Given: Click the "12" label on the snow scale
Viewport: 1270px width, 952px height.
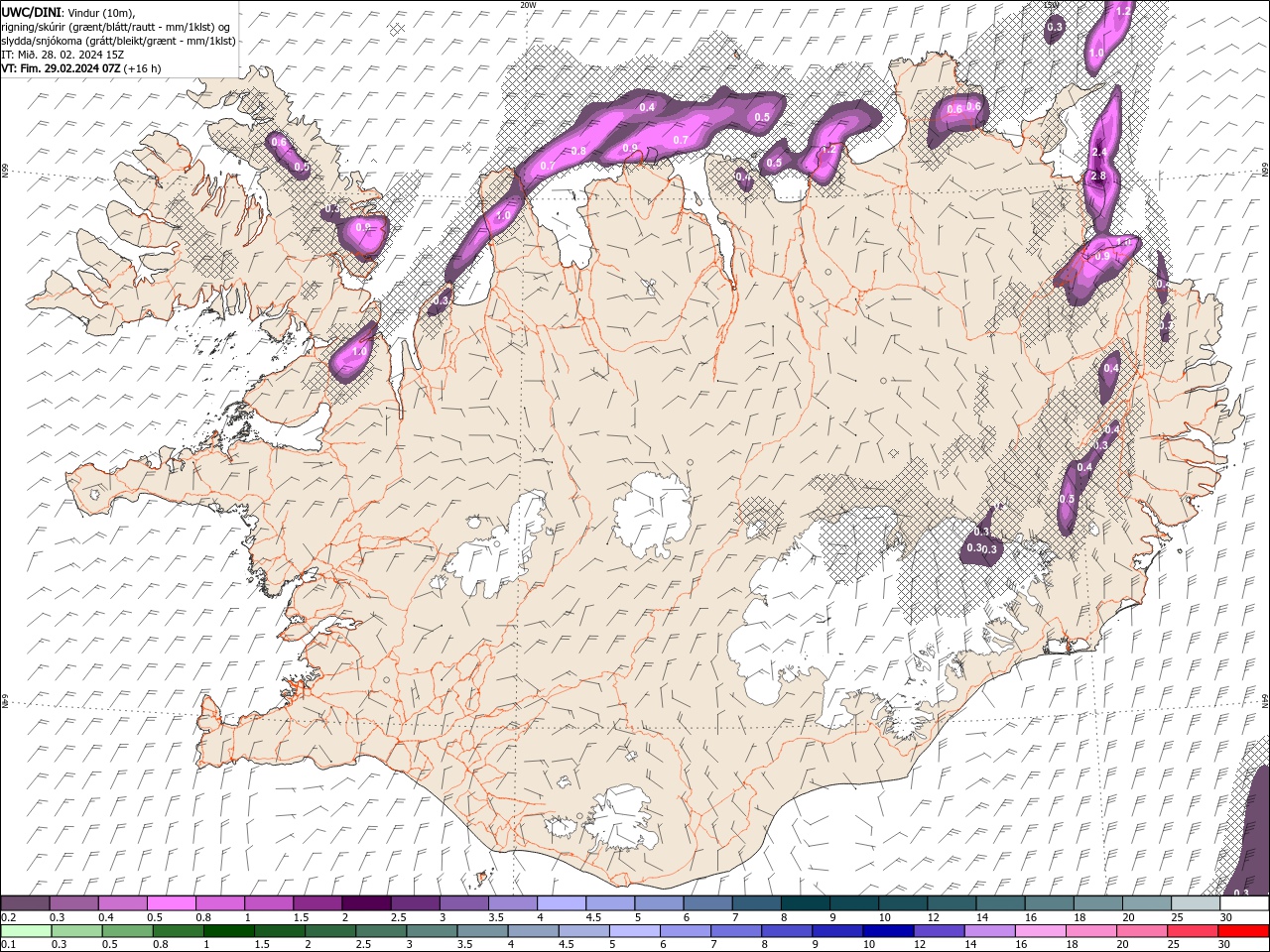Looking at the screenshot, I should point(933,917).
